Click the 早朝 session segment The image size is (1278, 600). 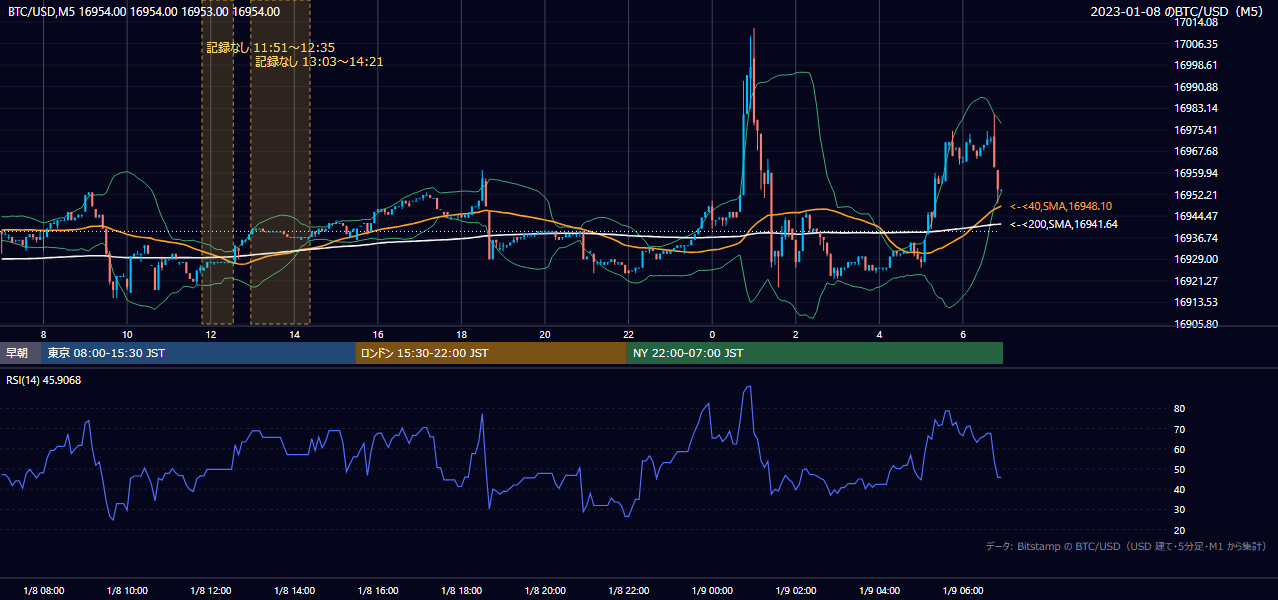(x=21, y=353)
